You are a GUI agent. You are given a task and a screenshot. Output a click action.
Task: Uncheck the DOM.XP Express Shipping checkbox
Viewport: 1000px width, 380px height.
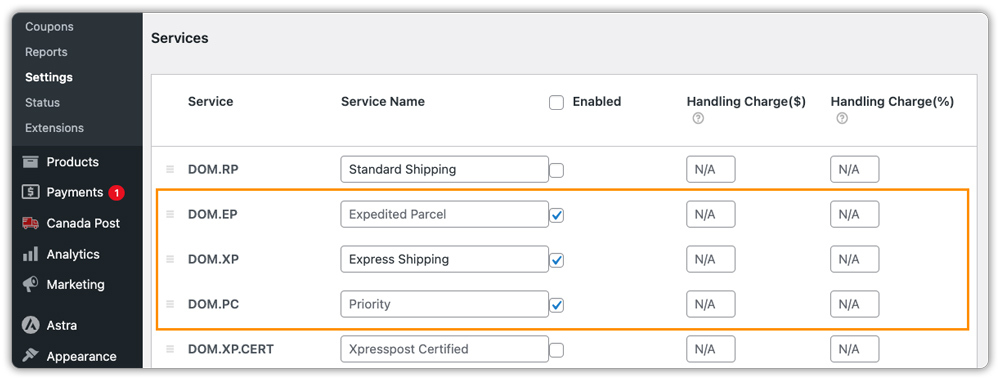(556, 260)
